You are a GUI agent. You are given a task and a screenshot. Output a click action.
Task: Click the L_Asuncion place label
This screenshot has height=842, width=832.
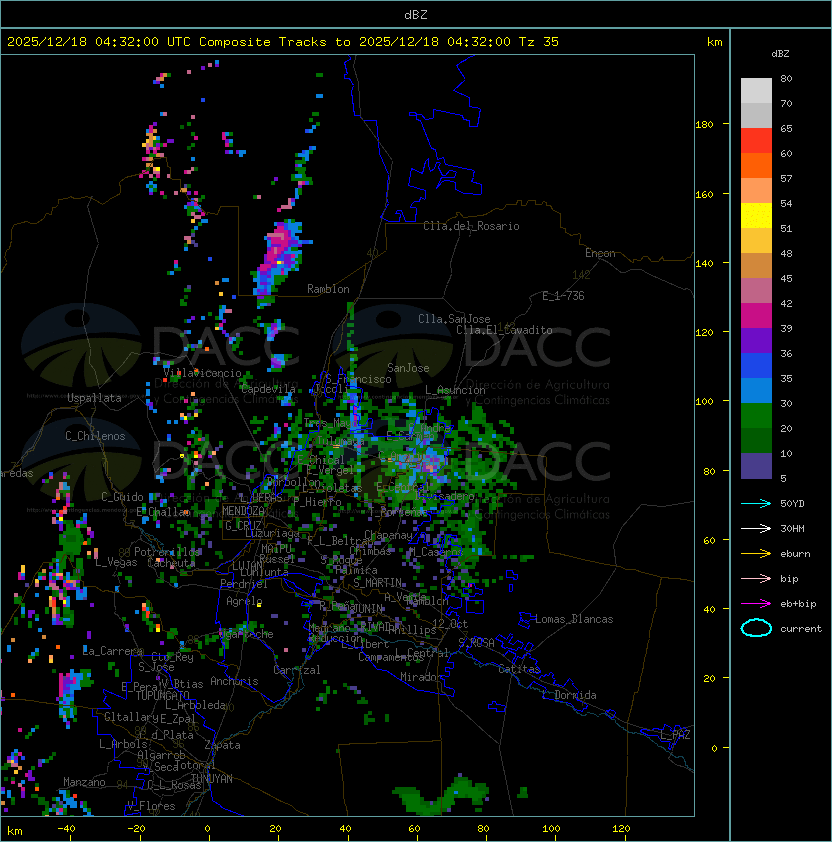[x=455, y=390]
